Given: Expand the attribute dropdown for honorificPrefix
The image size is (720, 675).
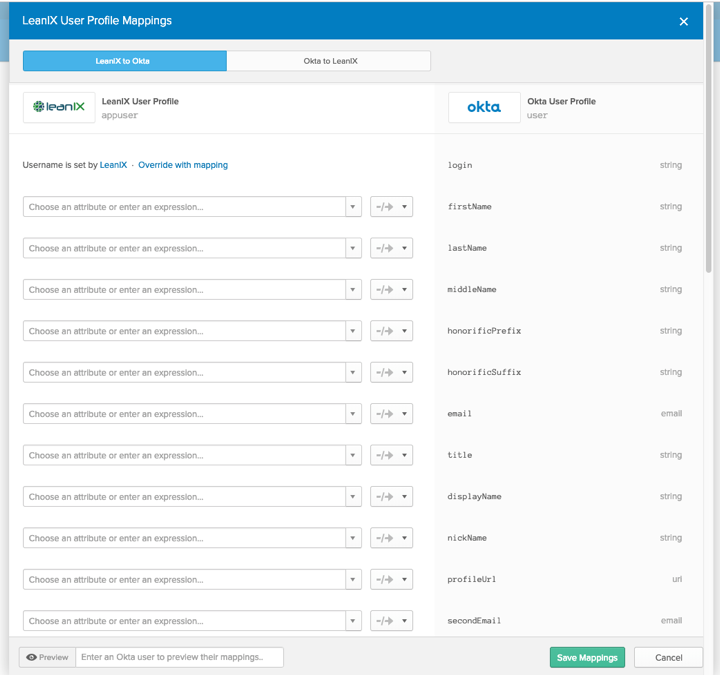Looking at the screenshot, I should 353,331.
